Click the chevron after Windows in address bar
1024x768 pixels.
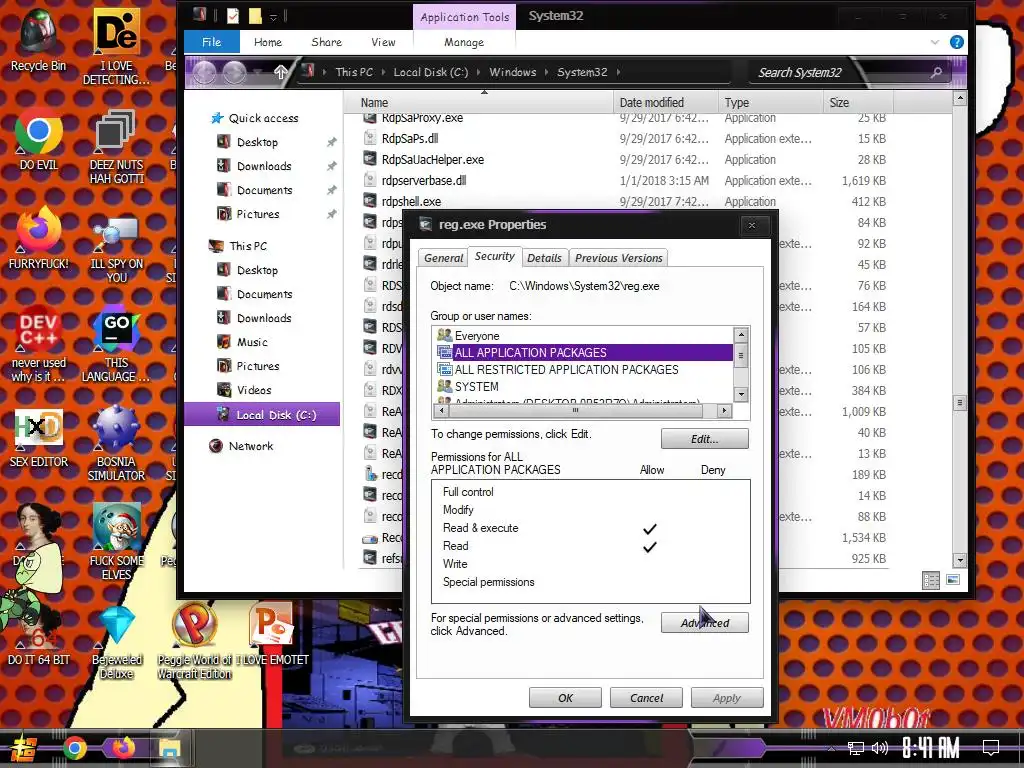tap(547, 72)
